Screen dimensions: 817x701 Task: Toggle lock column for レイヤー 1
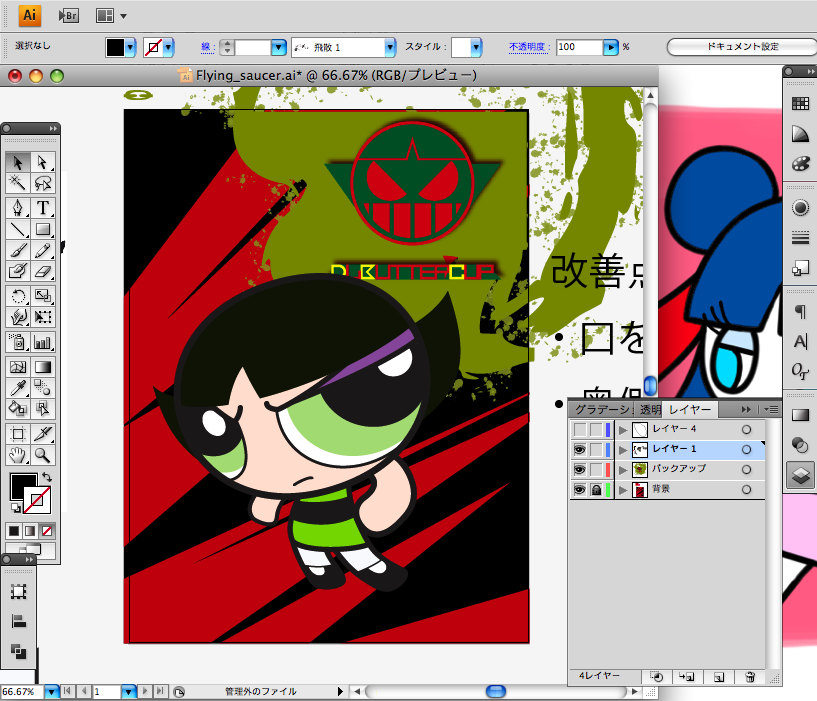click(x=596, y=449)
